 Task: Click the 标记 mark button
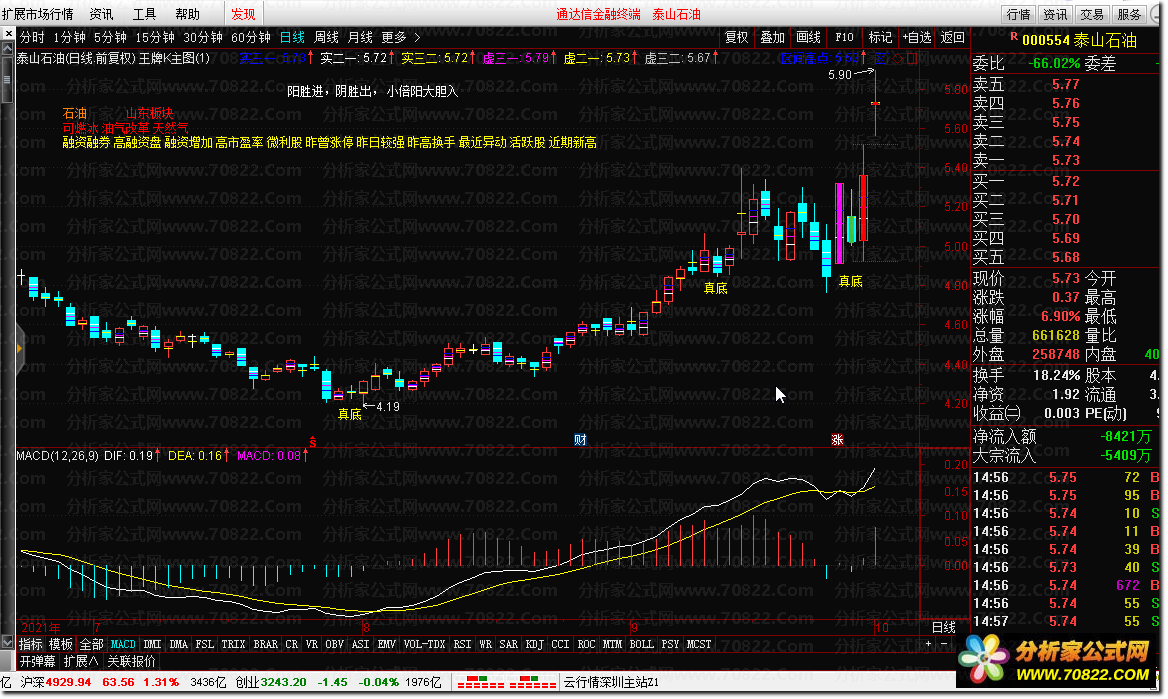coord(880,37)
